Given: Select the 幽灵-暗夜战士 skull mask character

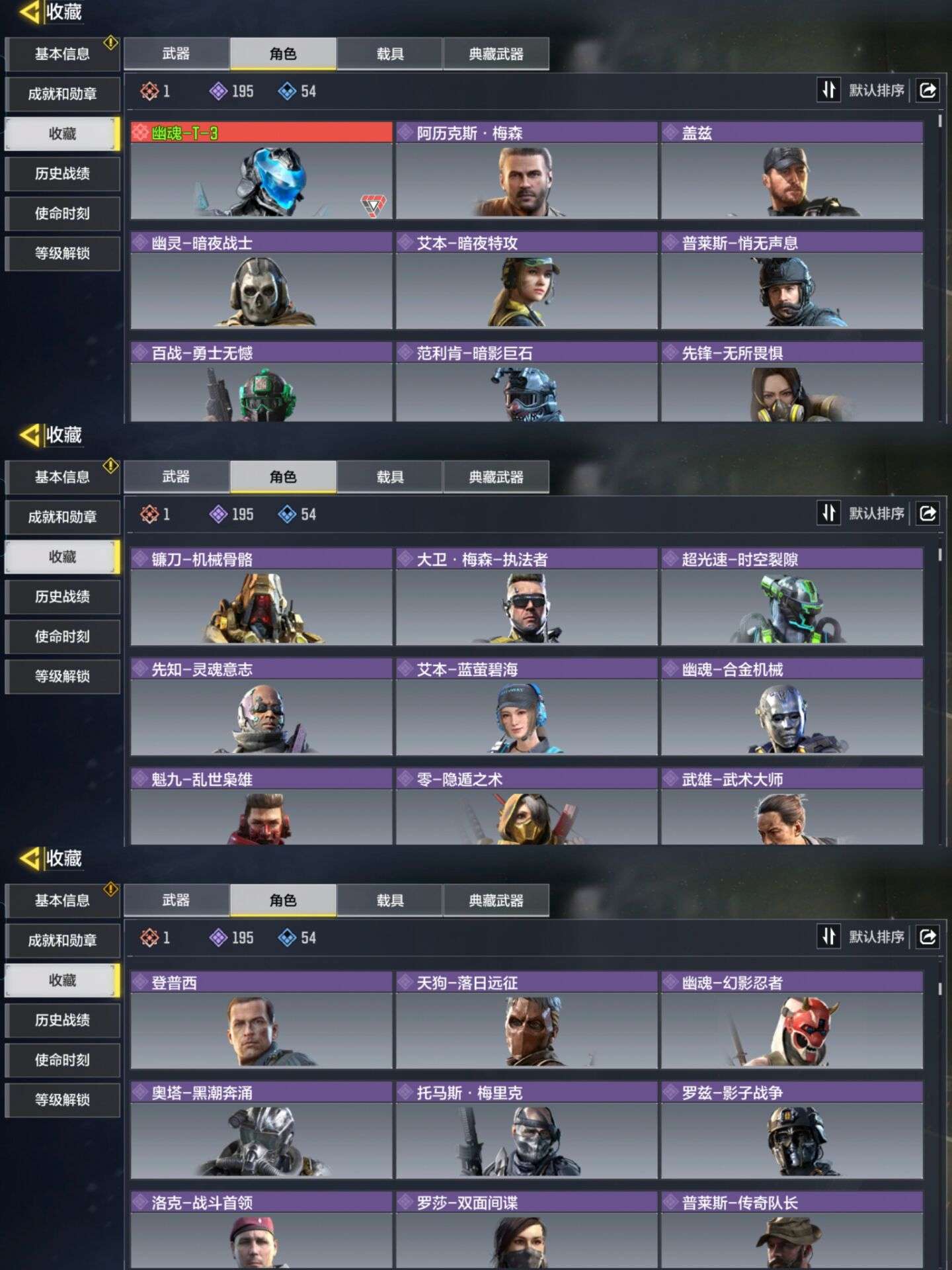Looking at the screenshot, I should click(261, 280).
